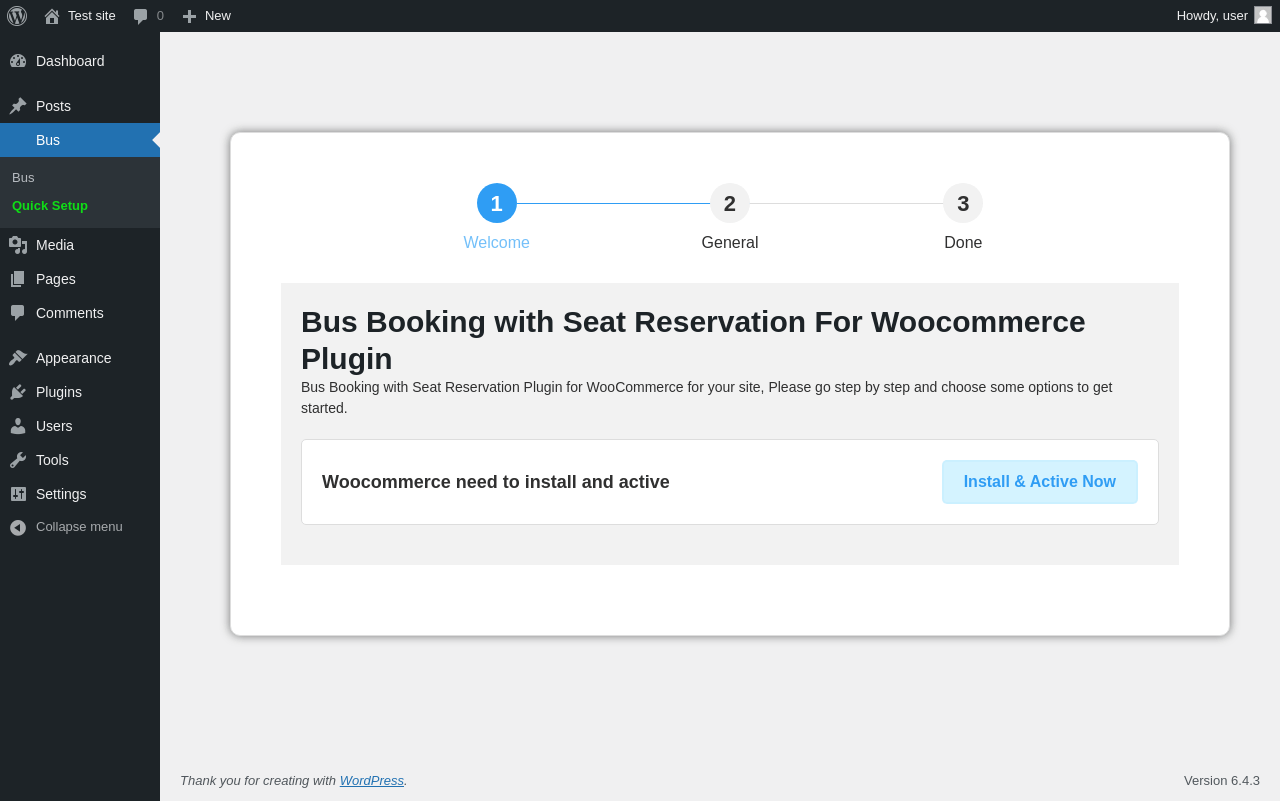Click the Test site home icon

coord(52,16)
